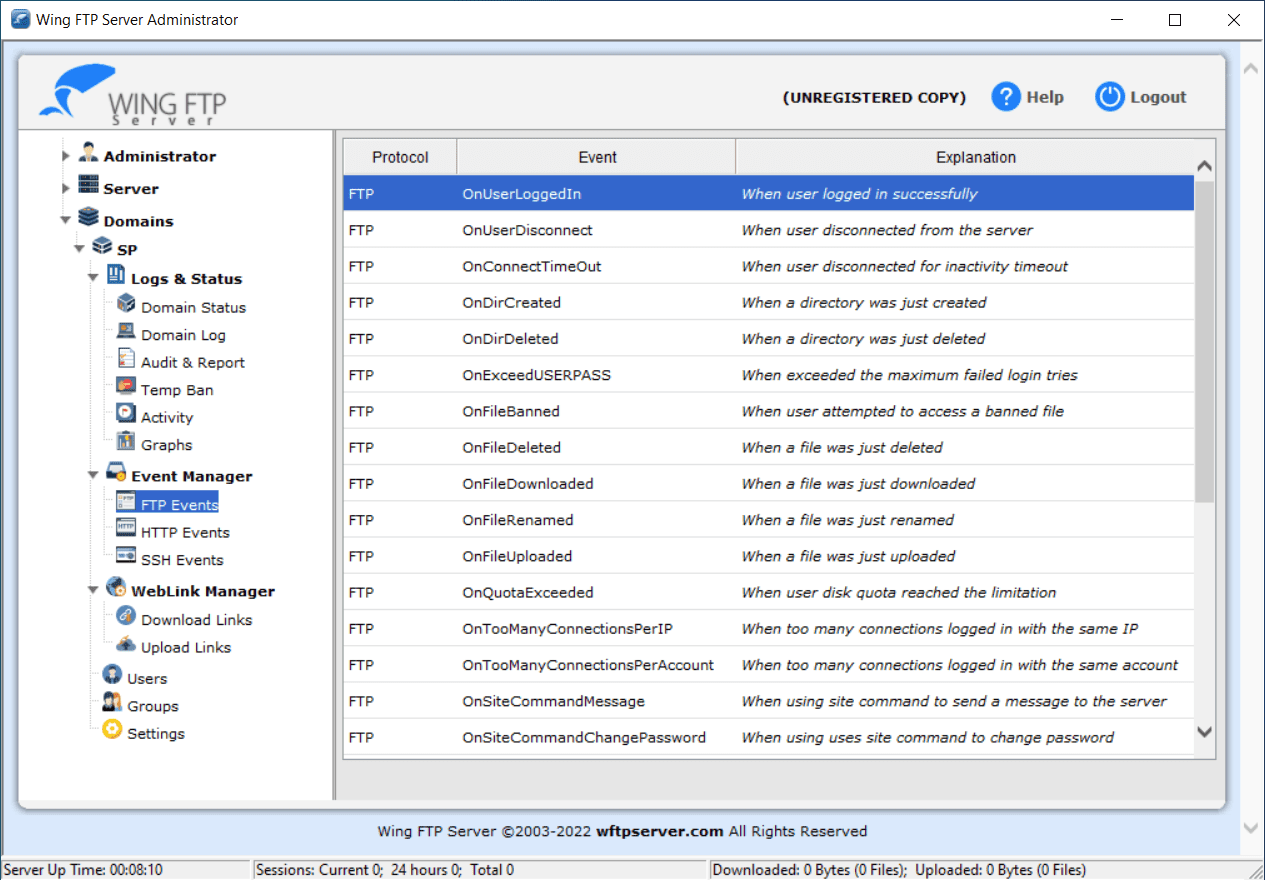Go to Users in the tree
1265x880 pixels.
click(x=147, y=678)
